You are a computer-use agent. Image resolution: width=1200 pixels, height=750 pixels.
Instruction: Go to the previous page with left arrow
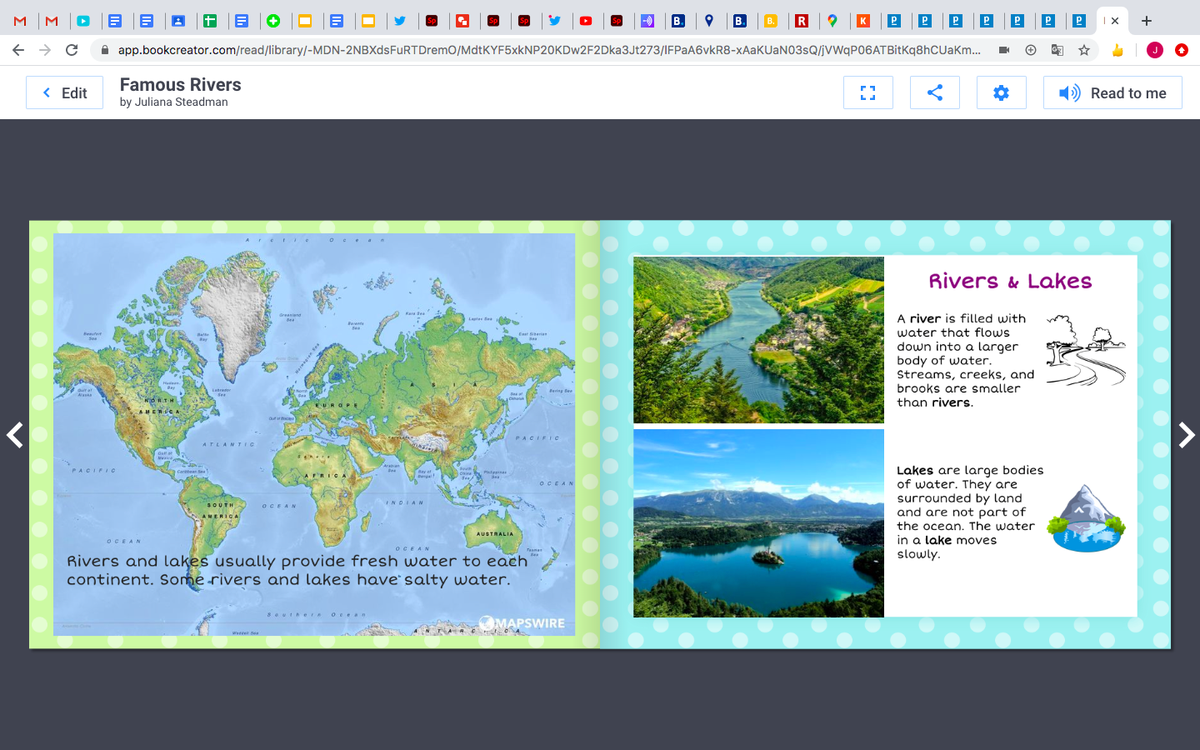[14, 434]
